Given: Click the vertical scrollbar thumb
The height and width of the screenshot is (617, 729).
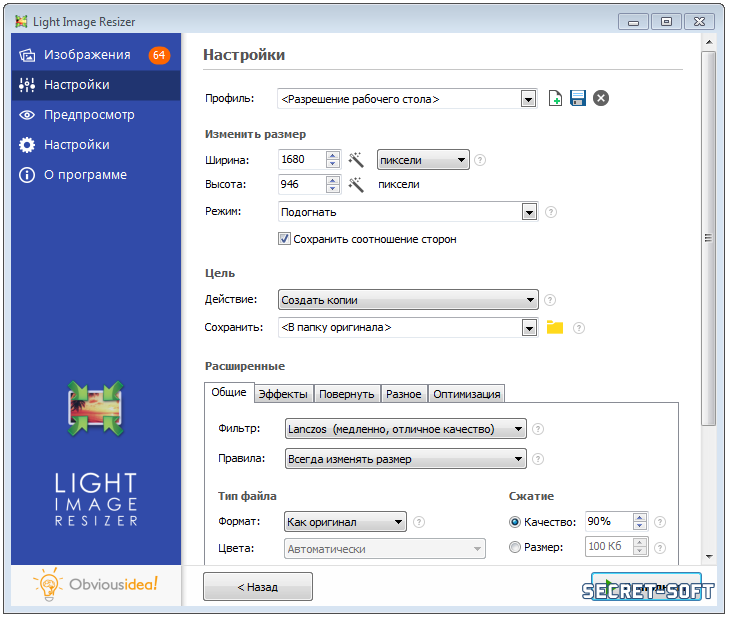Looking at the screenshot, I should (x=708, y=238).
